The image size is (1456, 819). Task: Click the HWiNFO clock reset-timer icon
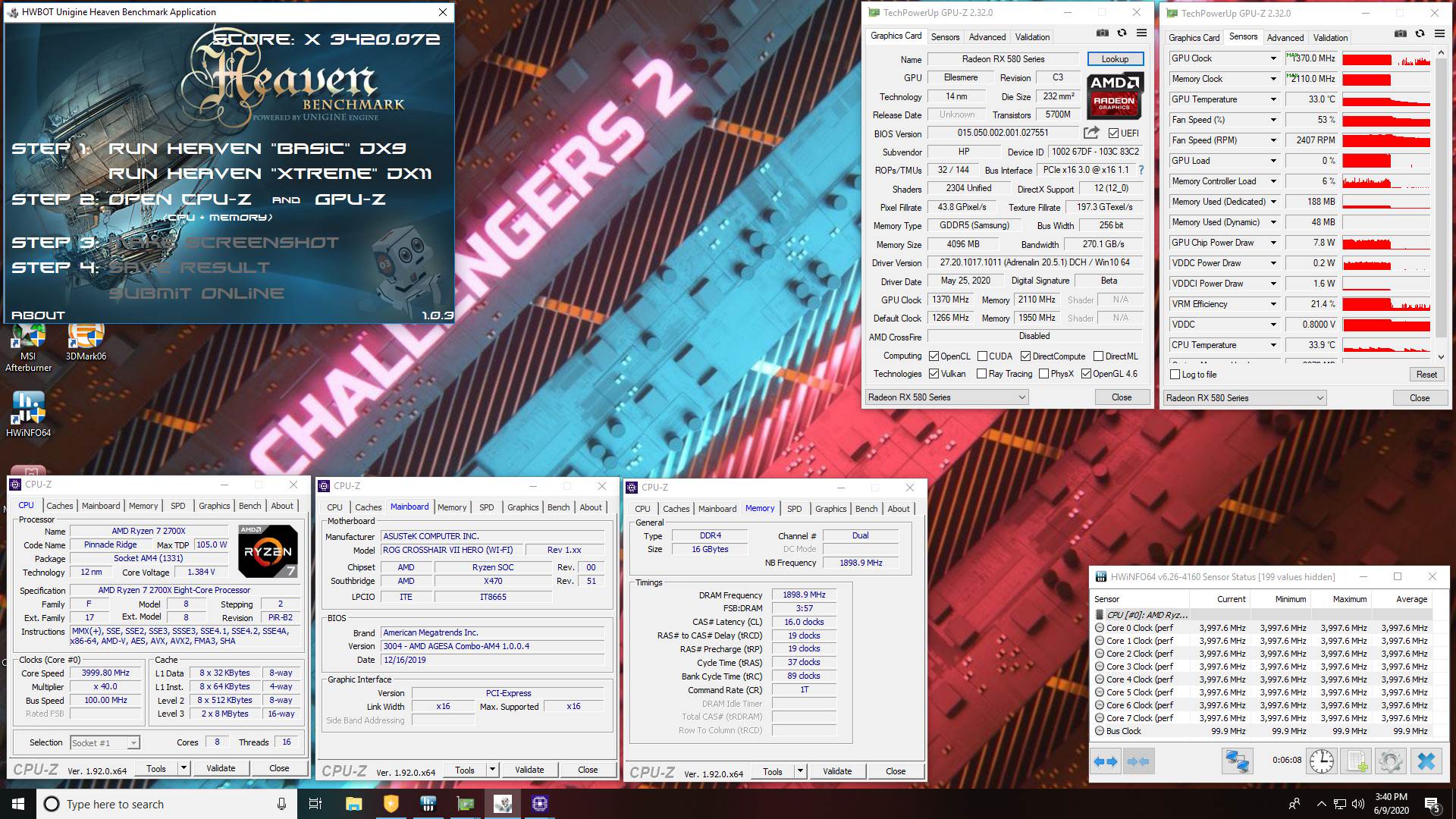coord(1322,761)
